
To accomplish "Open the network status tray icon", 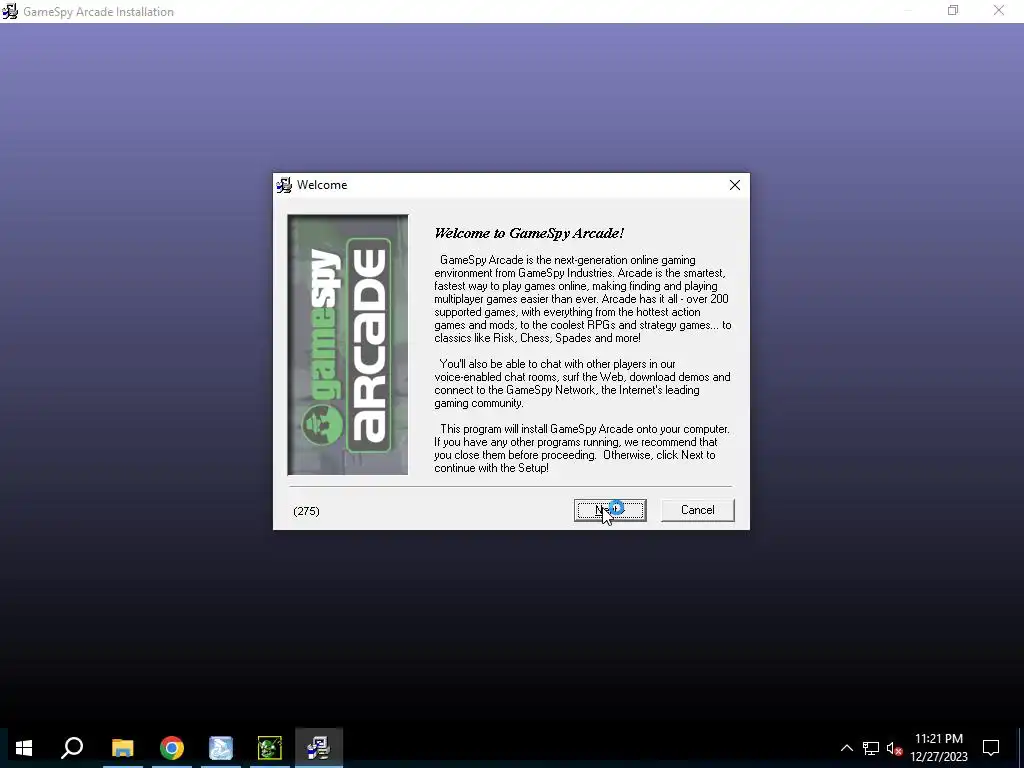I will coord(871,748).
